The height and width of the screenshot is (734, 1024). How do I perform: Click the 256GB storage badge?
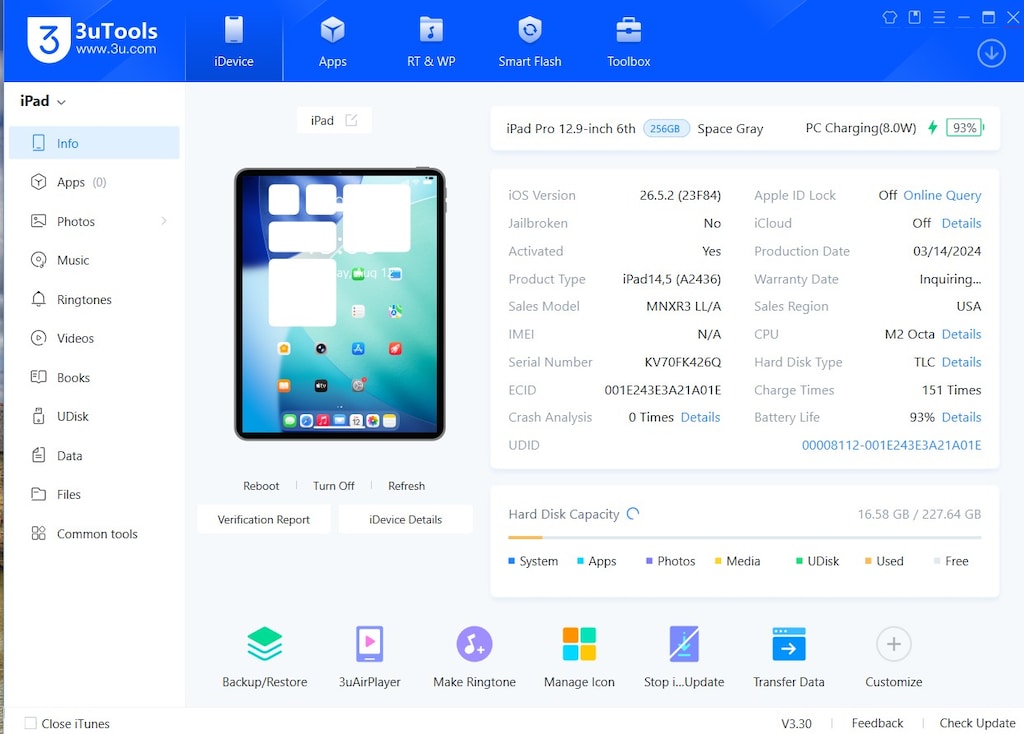665,129
